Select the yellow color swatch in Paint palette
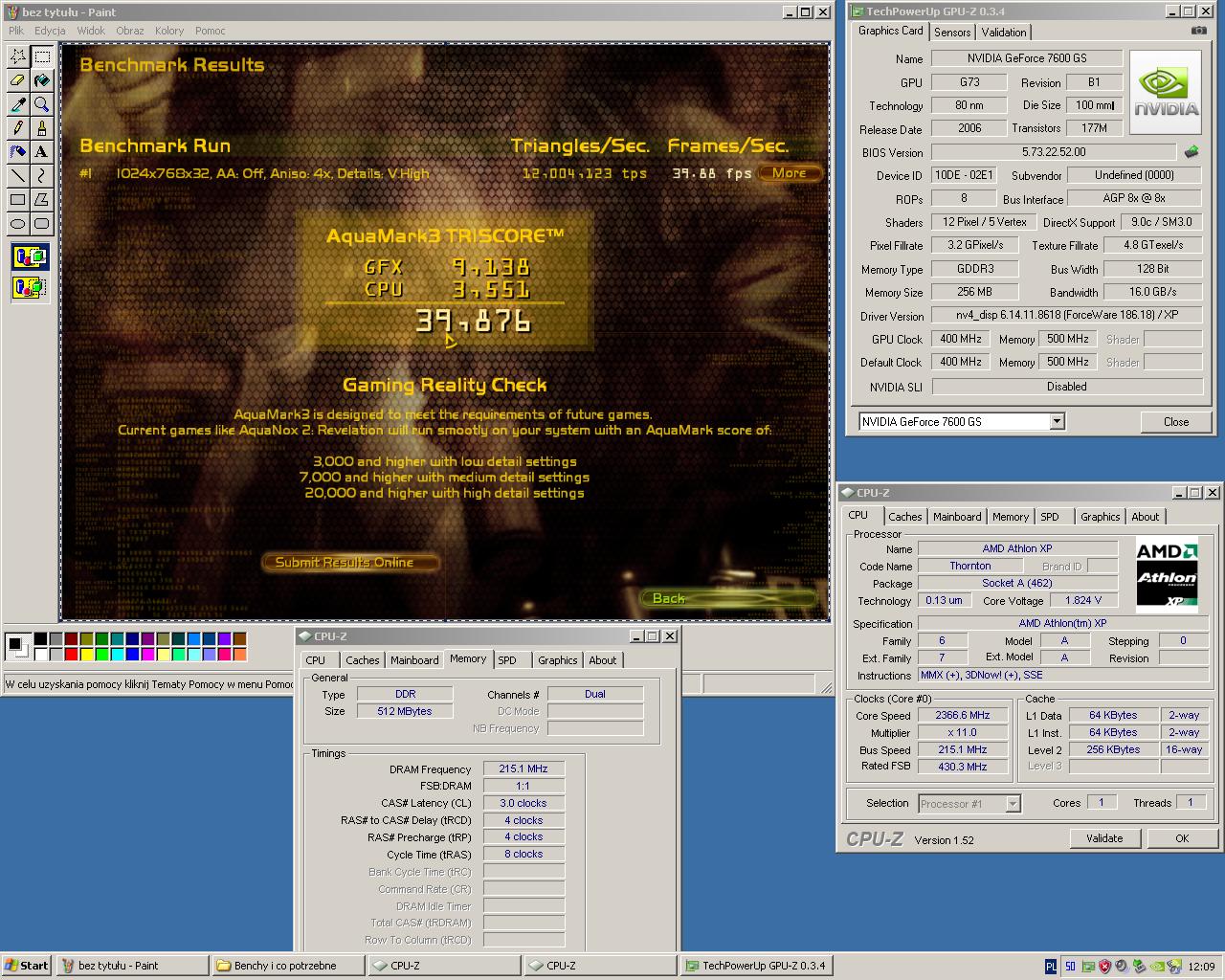 tap(87, 655)
